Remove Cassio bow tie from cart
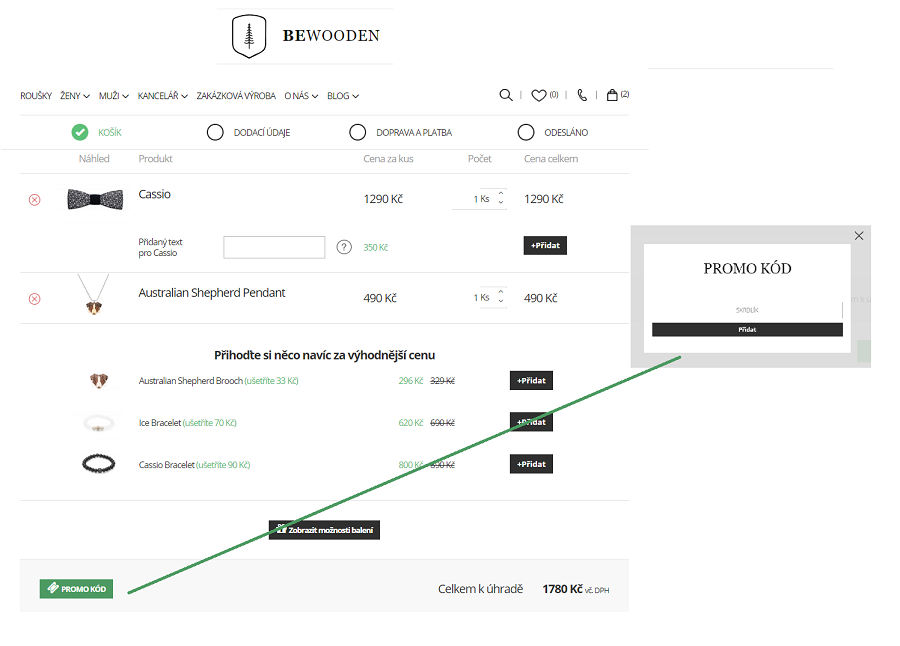This screenshot has height=646, width=900. point(34,200)
